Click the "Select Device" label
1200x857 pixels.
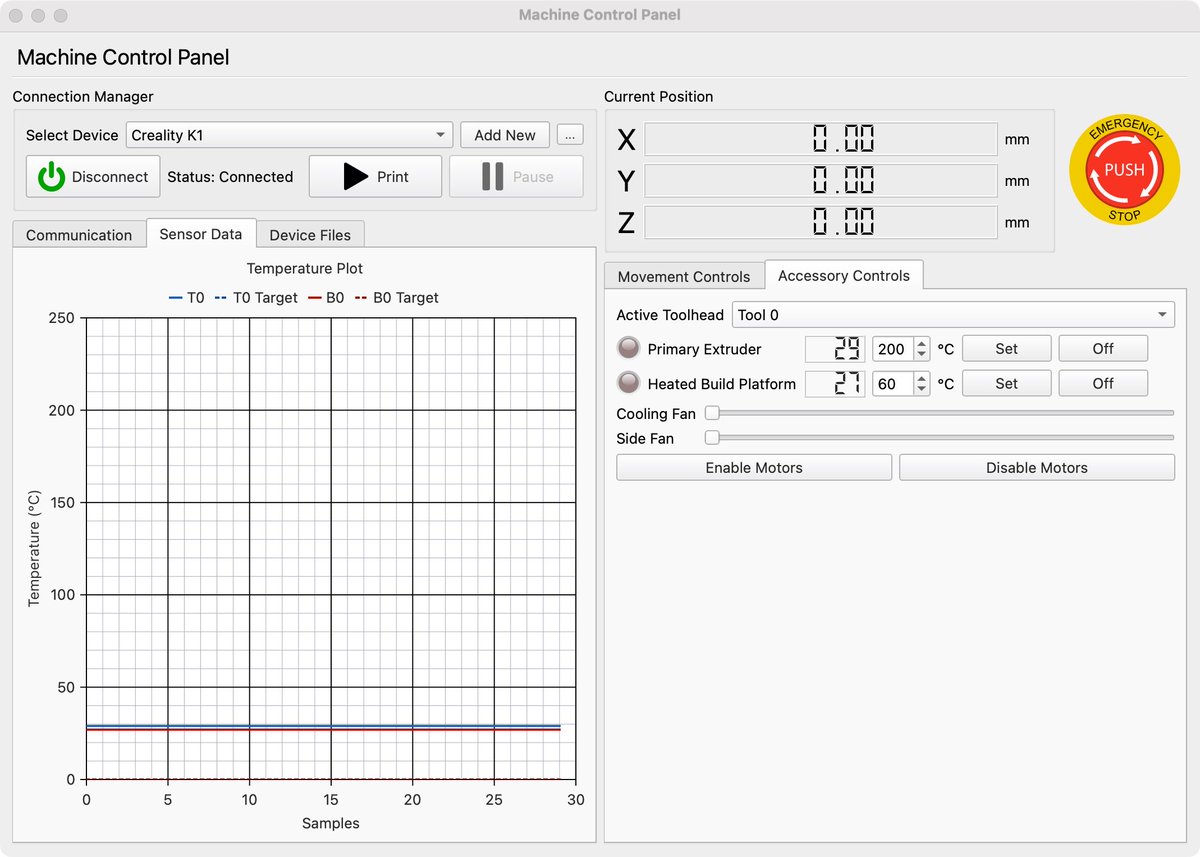[x=72, y=135]
